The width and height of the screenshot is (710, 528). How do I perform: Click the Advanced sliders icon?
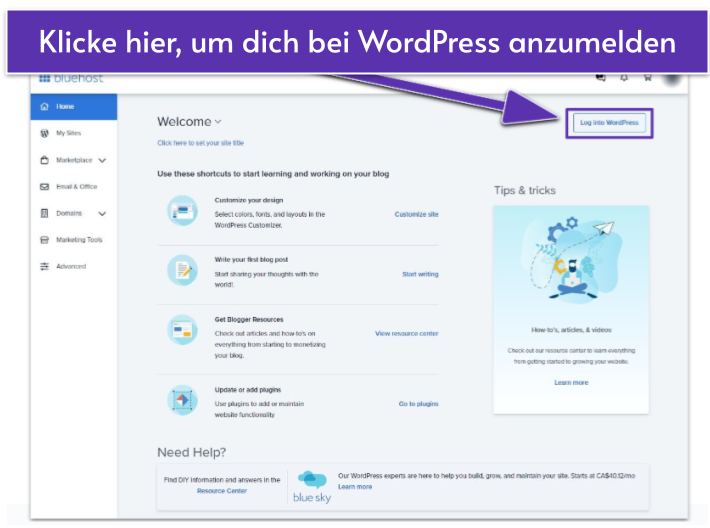tap(44, 266)
